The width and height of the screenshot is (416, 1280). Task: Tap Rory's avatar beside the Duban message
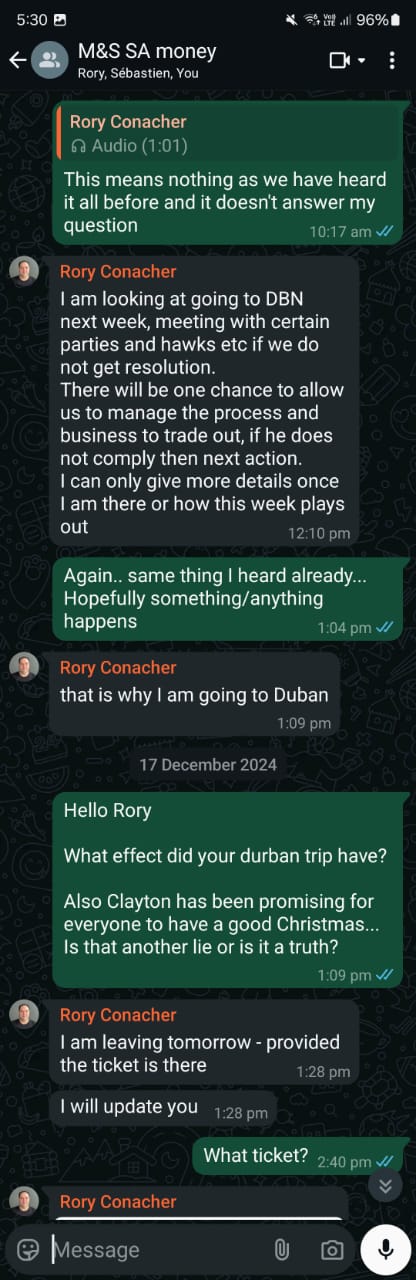(x=24, y=668)
